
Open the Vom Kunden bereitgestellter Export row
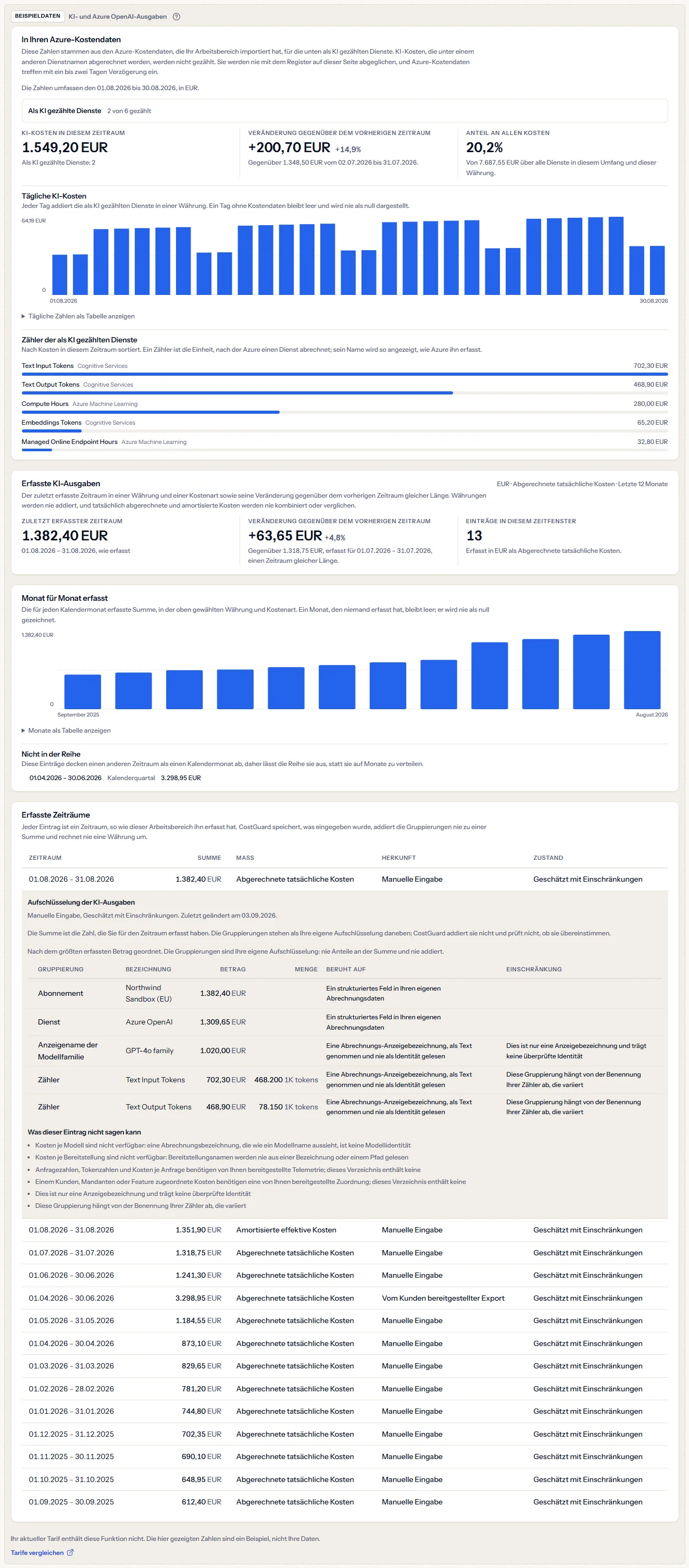[x=344, y=1298]
